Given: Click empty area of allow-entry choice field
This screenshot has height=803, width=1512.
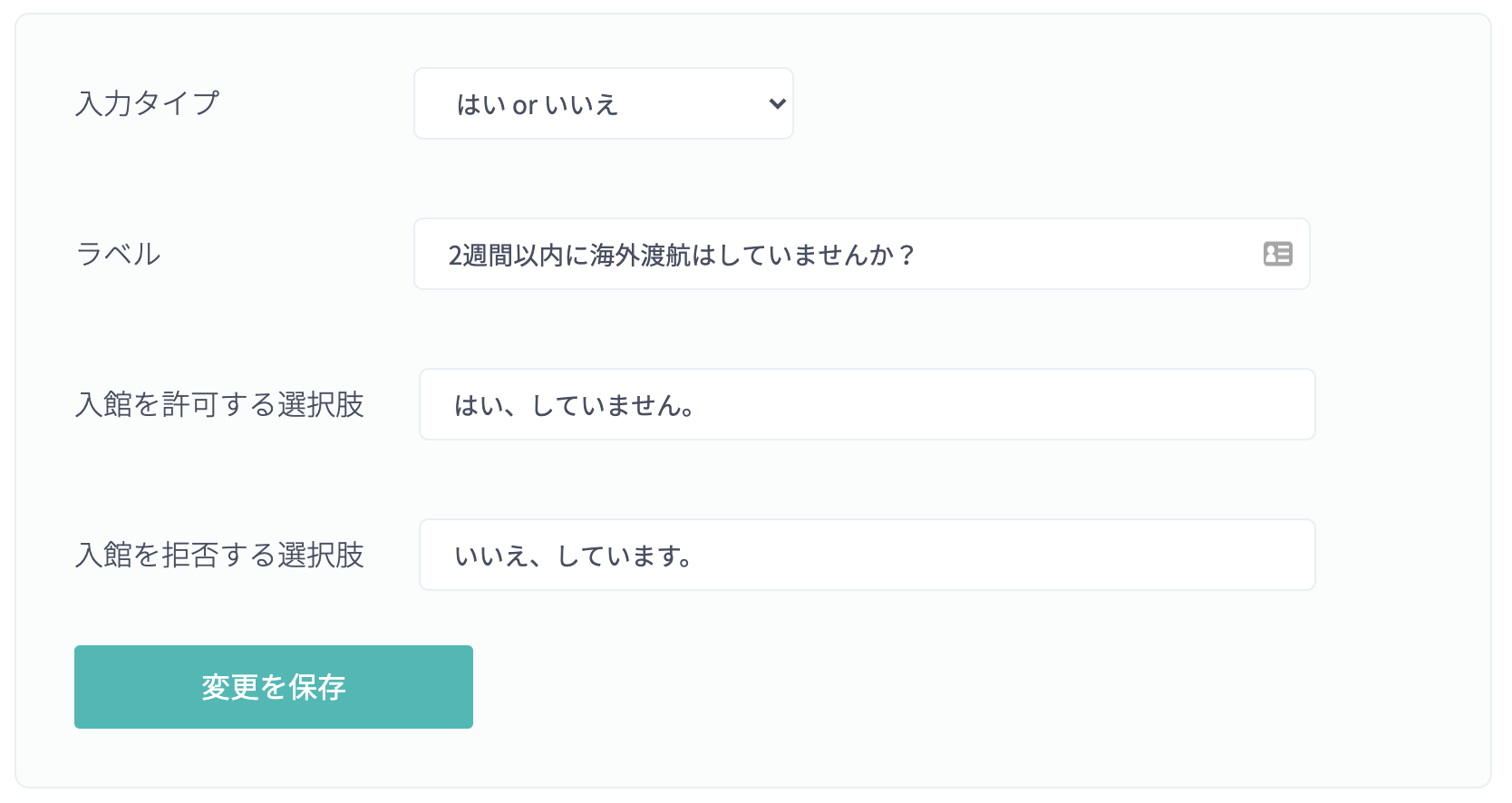Looking at the screenshot, I should (997, 404).
